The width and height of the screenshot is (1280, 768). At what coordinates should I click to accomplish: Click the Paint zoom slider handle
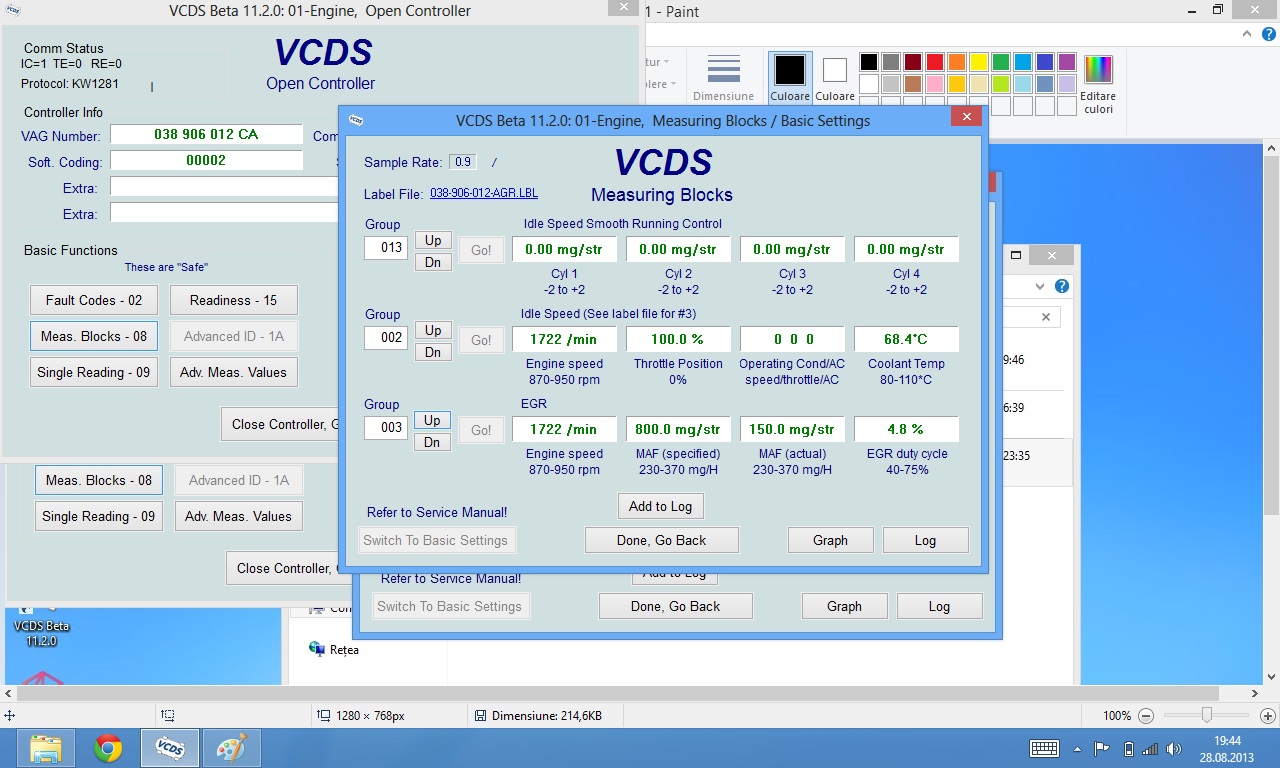[1207, 715]
